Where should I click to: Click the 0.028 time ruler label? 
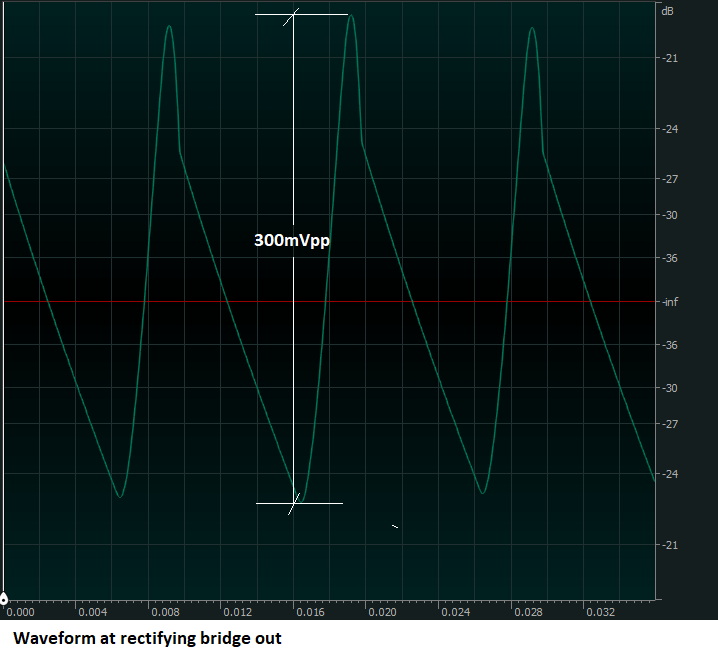528,612
